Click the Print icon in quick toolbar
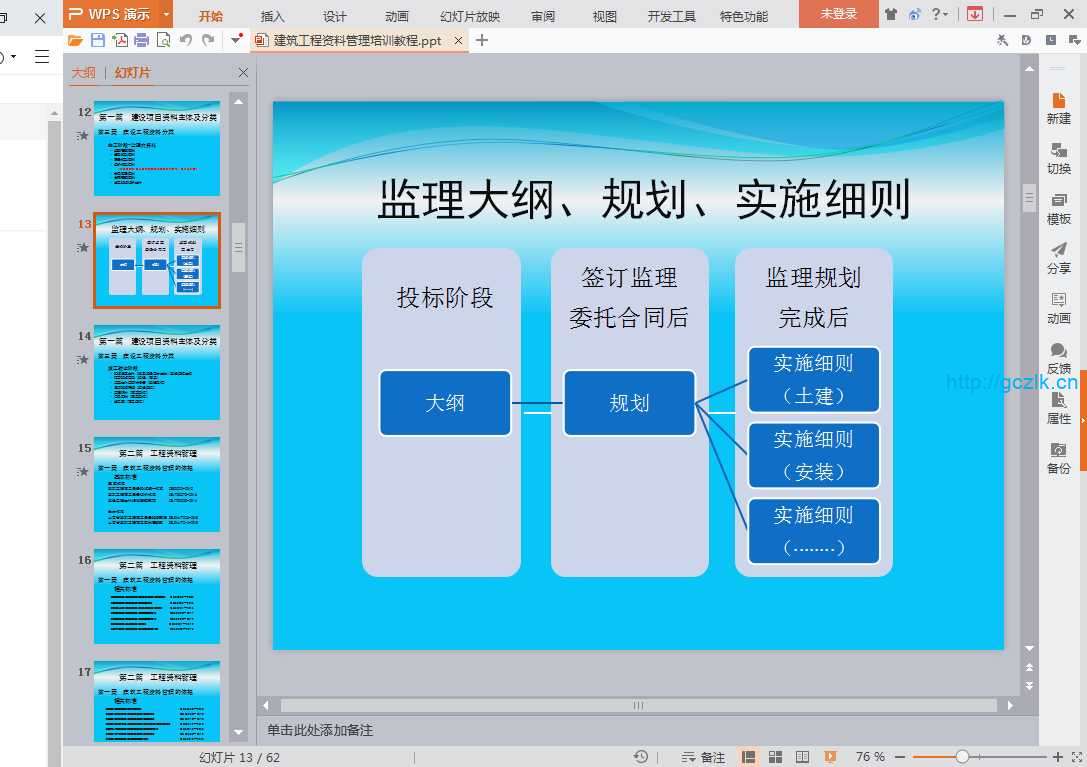 tap(141, 40)
